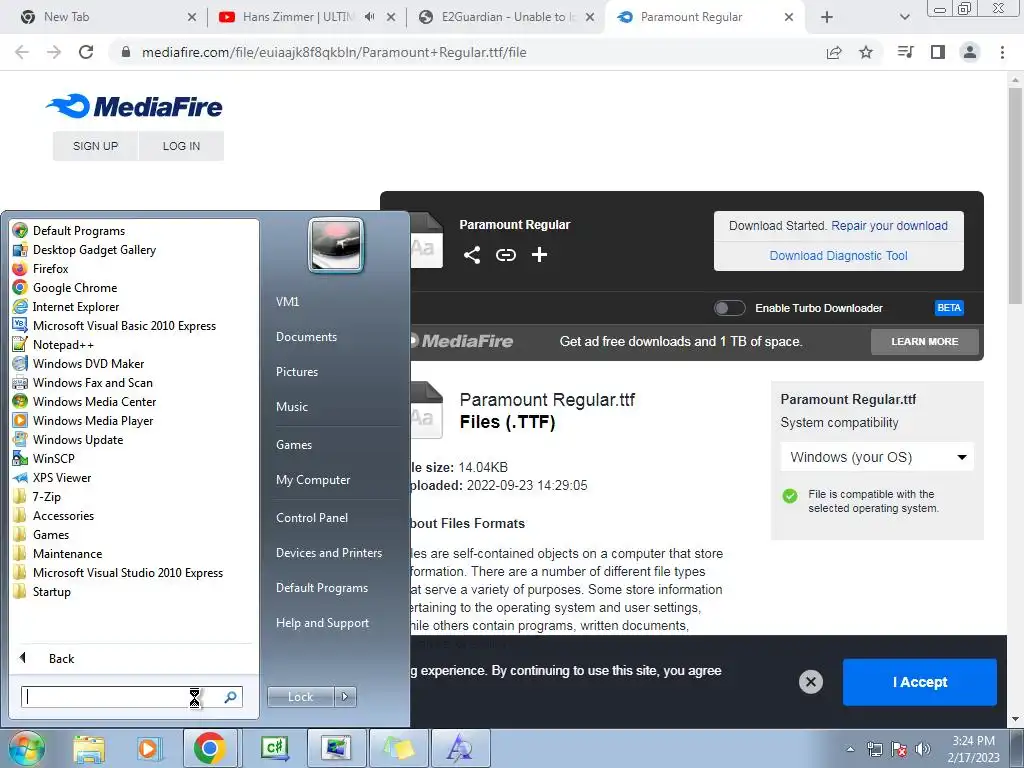The height and width of the screenshot is (768, 1024).
Task: Open the Download Diagnostic Tool link
Action: 839,255
